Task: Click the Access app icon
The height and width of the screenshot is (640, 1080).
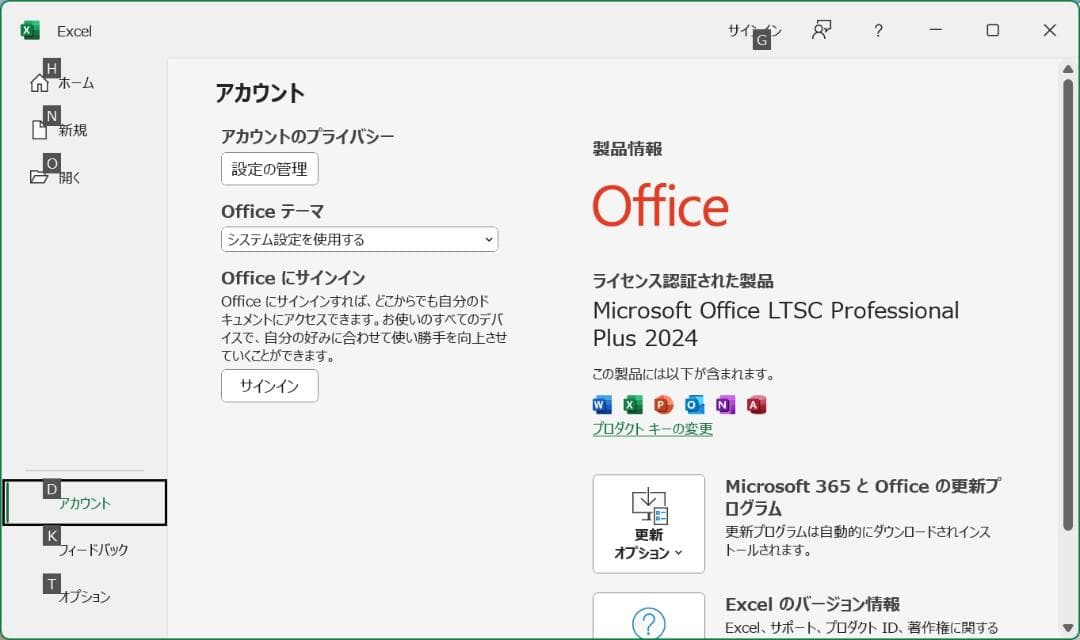Action: pyautogui.click(x=756, y=404)
